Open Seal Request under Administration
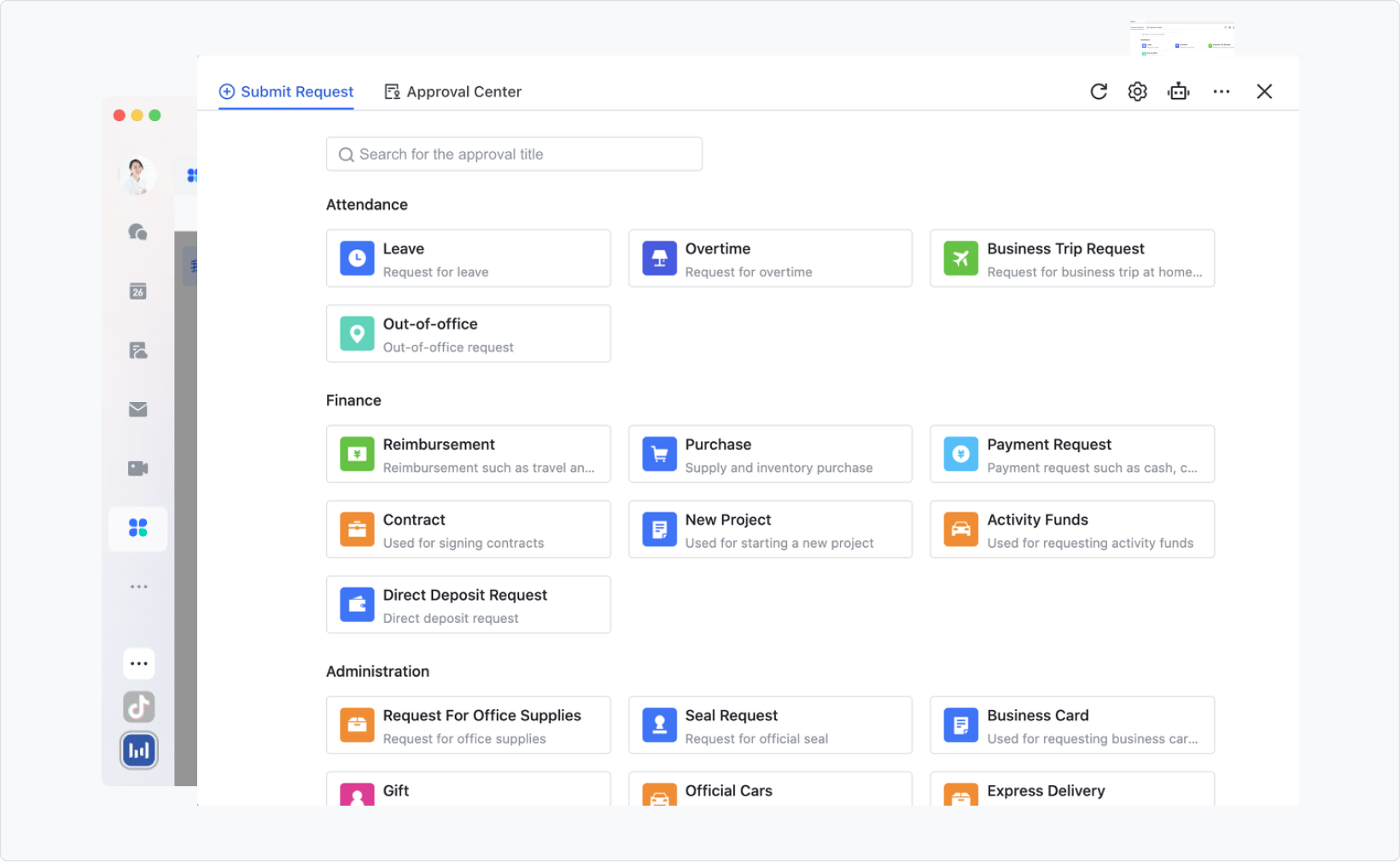Image resolution: width=1400 pixels, height=862 pixels. pos(770,725)
